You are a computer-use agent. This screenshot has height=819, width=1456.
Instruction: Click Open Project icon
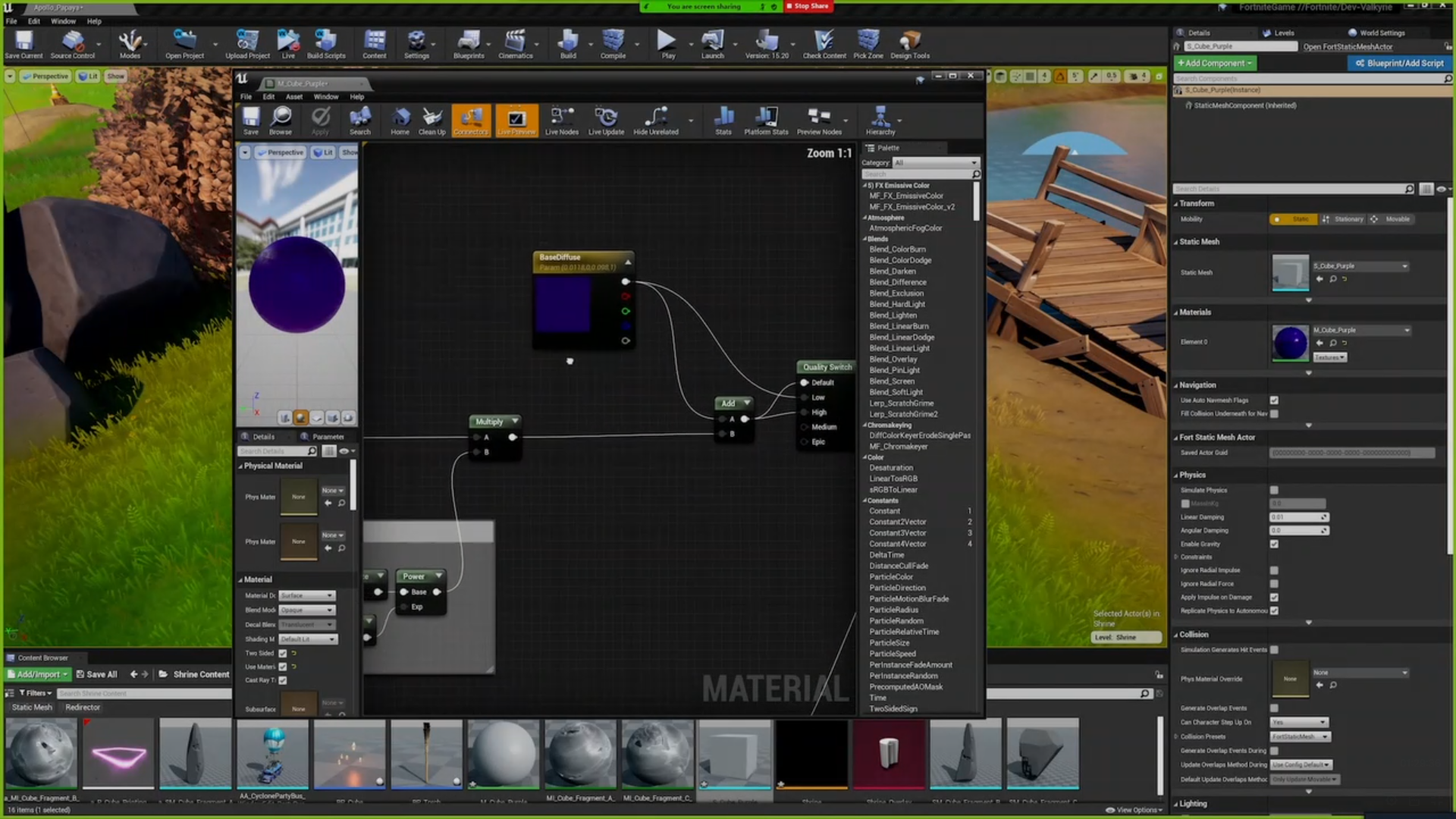tap(184, 45)
